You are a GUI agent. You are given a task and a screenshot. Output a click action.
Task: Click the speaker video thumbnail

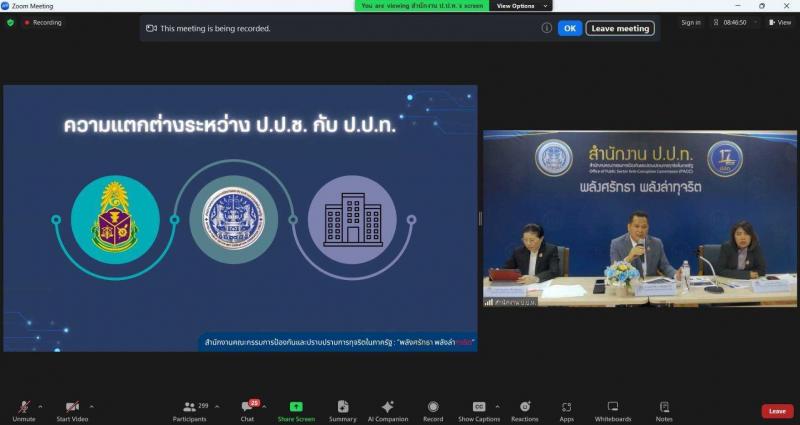pyautogui.click(x=640, y=218)
